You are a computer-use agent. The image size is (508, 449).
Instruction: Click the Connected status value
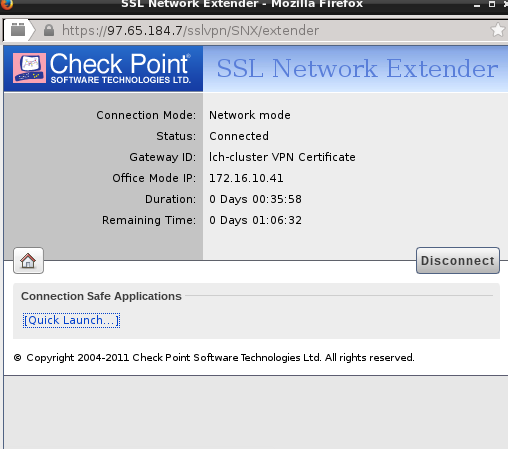pyautogui.click(x=239, y=136)
